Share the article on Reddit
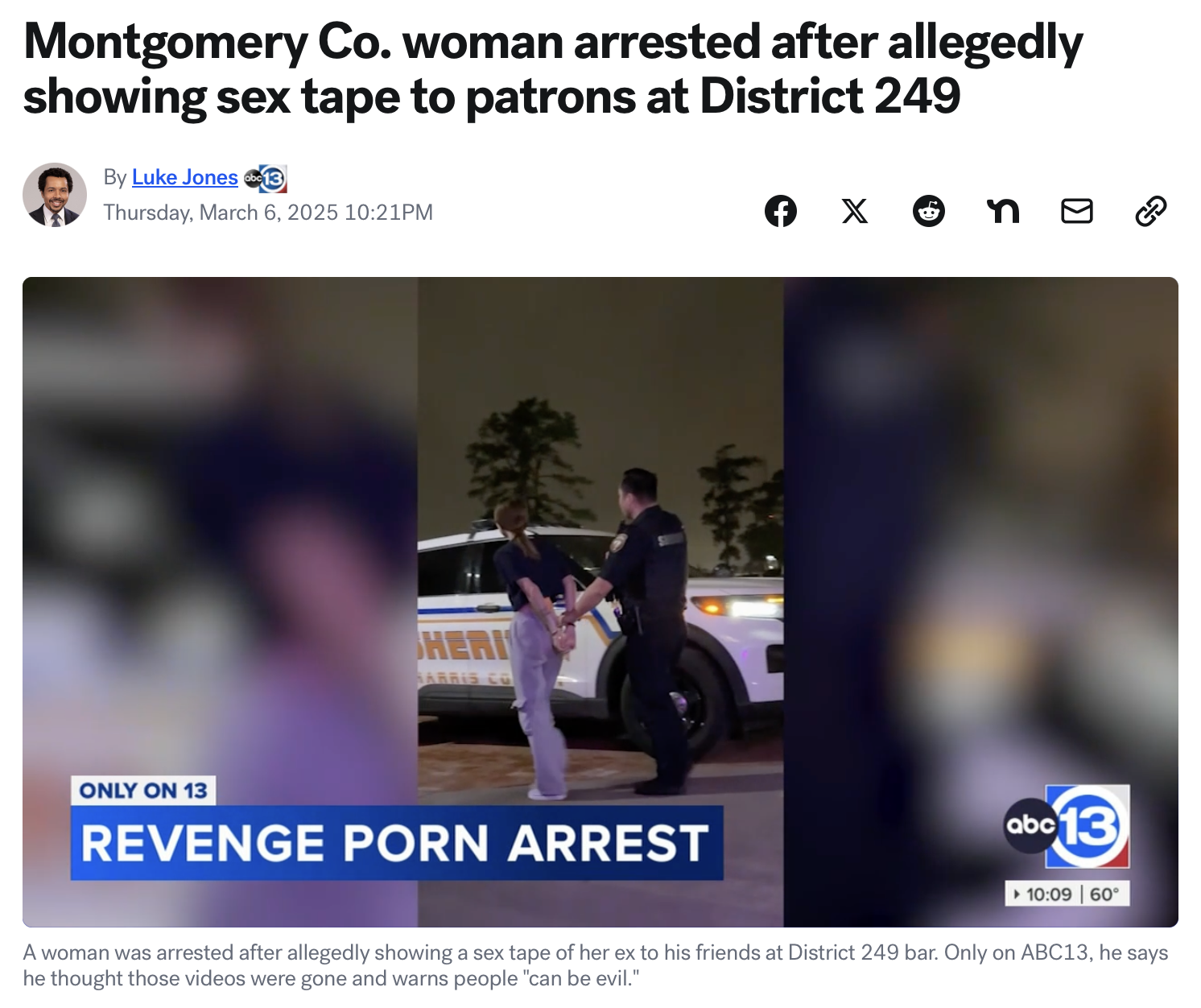 click(x=928, y=211)
